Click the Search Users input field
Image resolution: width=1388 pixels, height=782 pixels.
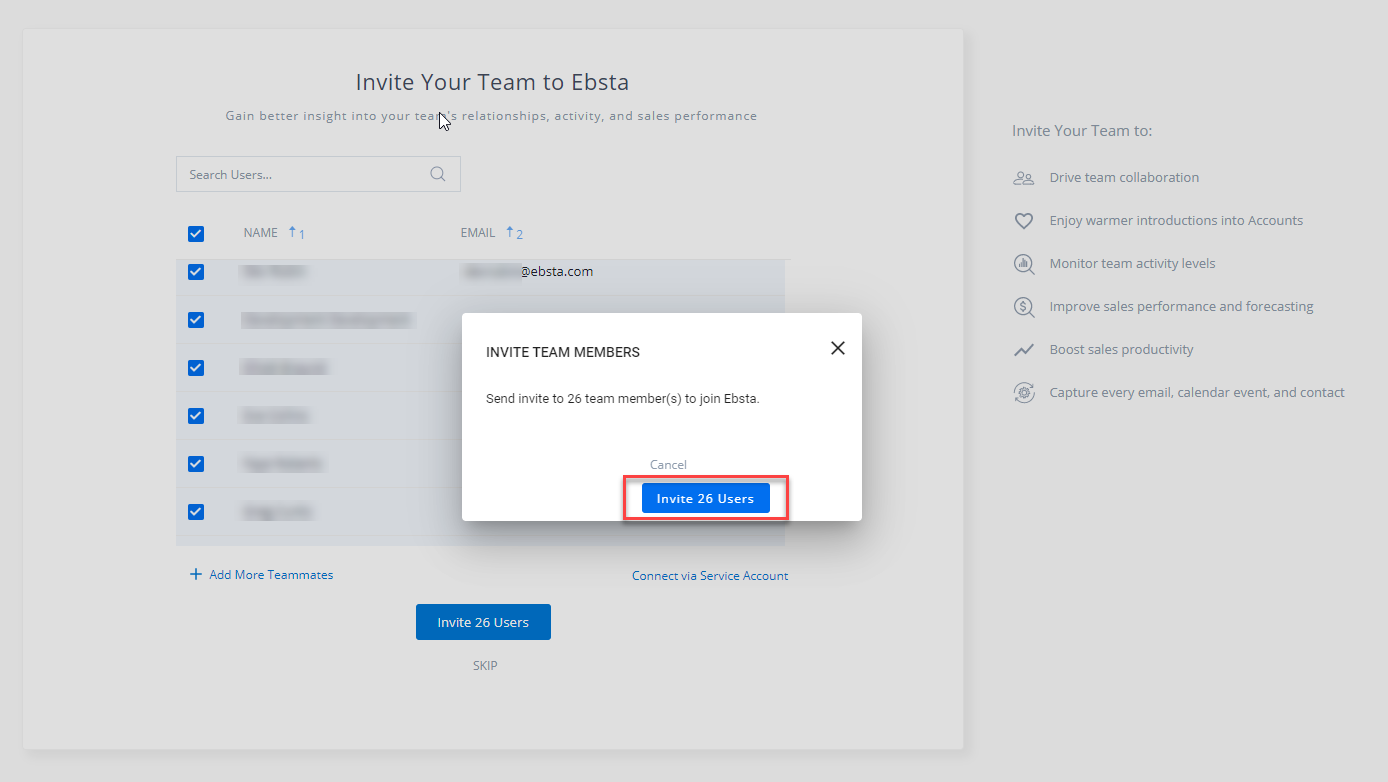tap(318, 174)
